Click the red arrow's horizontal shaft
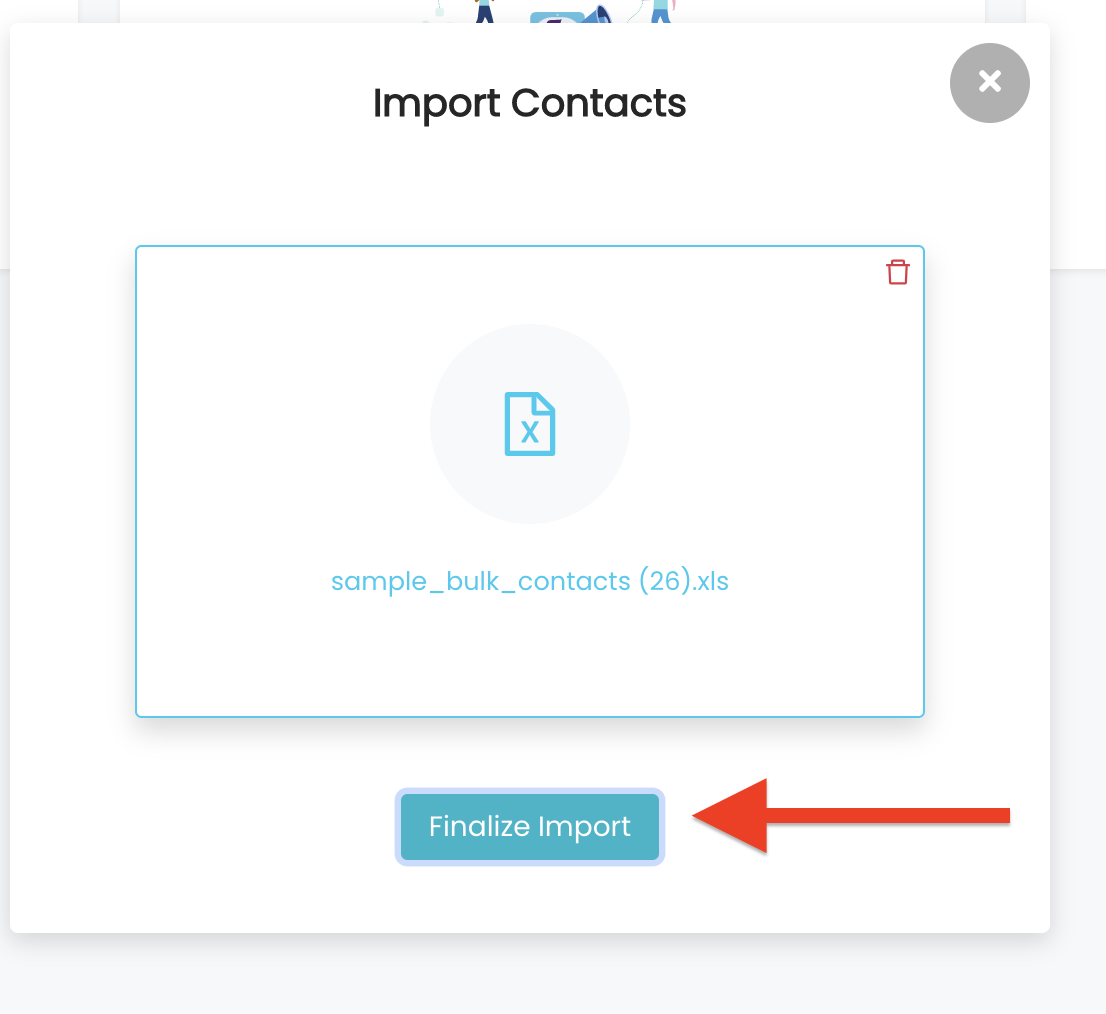Screen dimensions: 1106x1014 [x=888, y=816]
